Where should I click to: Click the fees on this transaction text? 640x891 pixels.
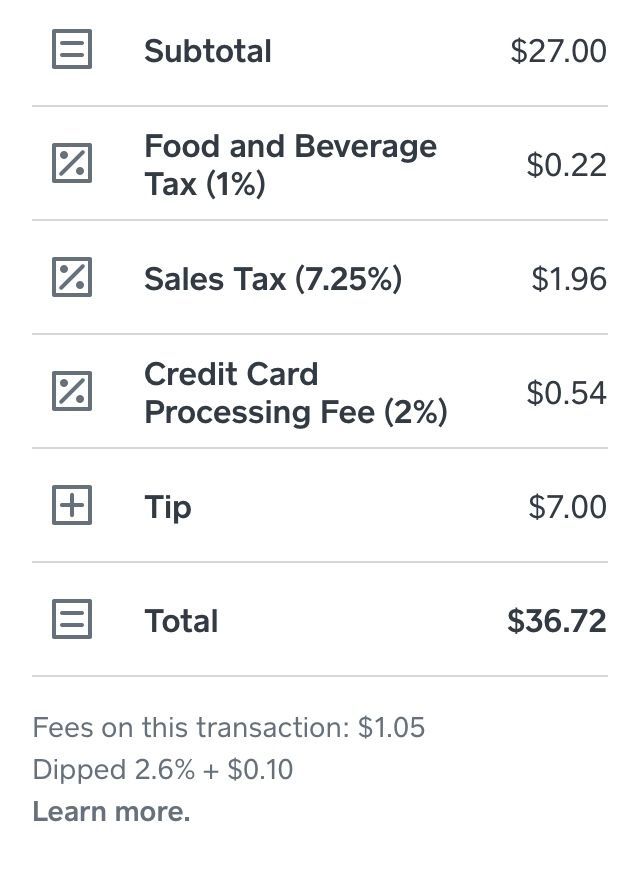[x=229, y=727]
